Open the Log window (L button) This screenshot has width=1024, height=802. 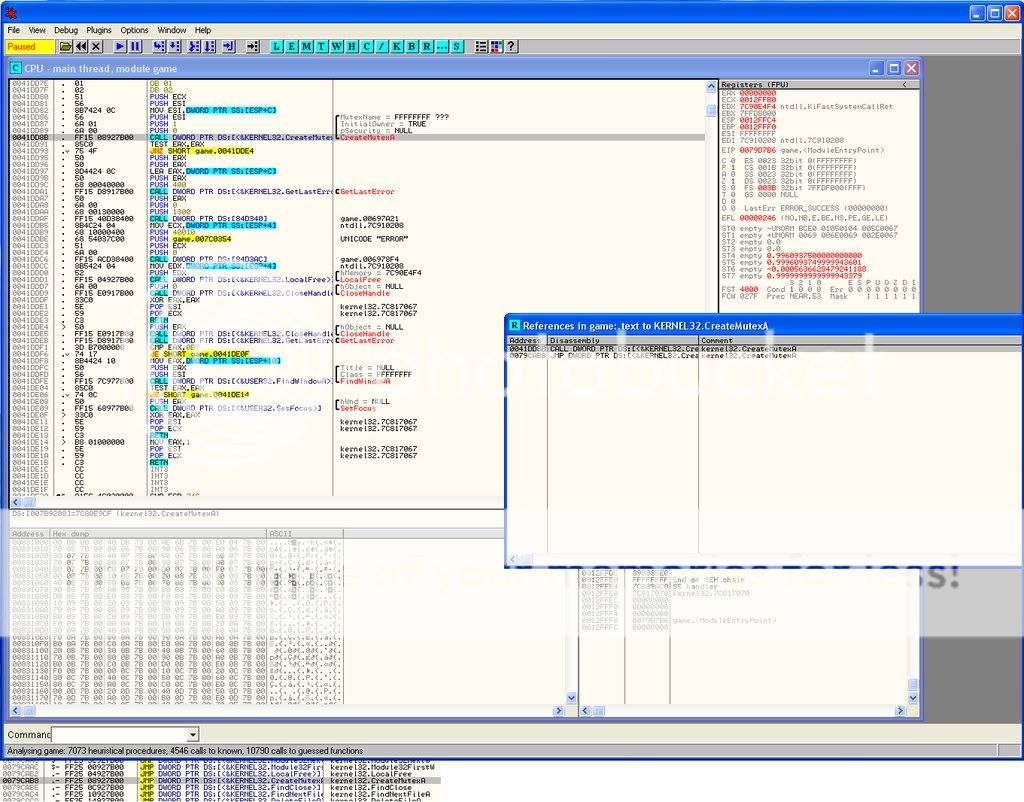pyautogui.click(x=277, y=46)
